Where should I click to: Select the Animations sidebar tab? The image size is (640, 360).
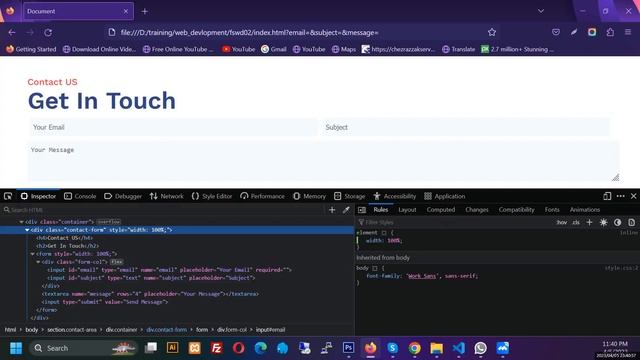click(584, 210)
